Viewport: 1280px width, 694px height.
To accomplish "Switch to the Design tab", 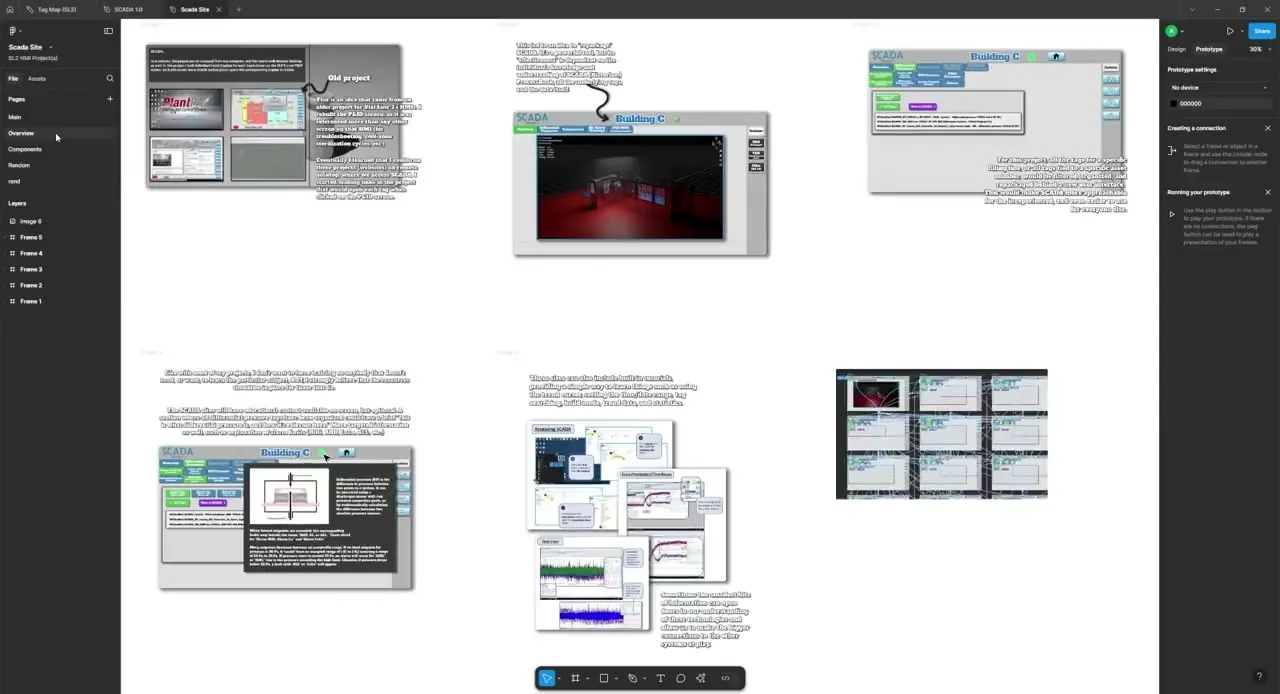I will click(1177, 49).
